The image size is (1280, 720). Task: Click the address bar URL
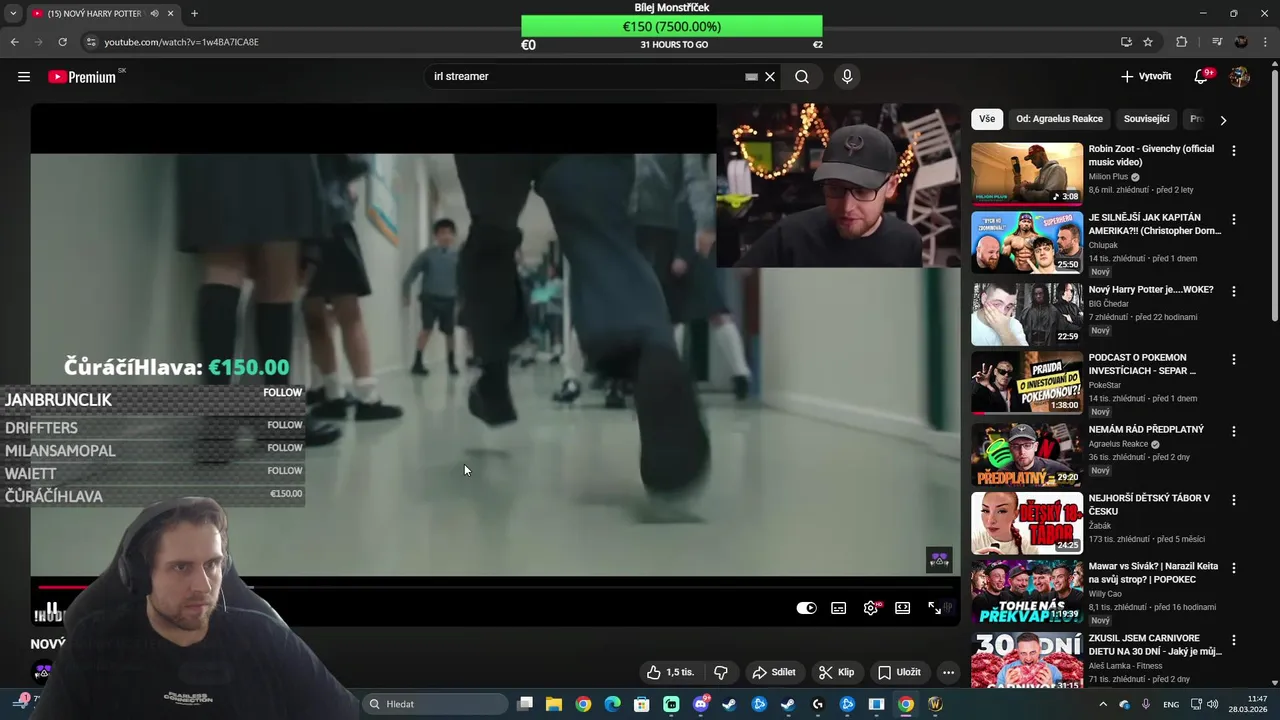click(181, 42)
